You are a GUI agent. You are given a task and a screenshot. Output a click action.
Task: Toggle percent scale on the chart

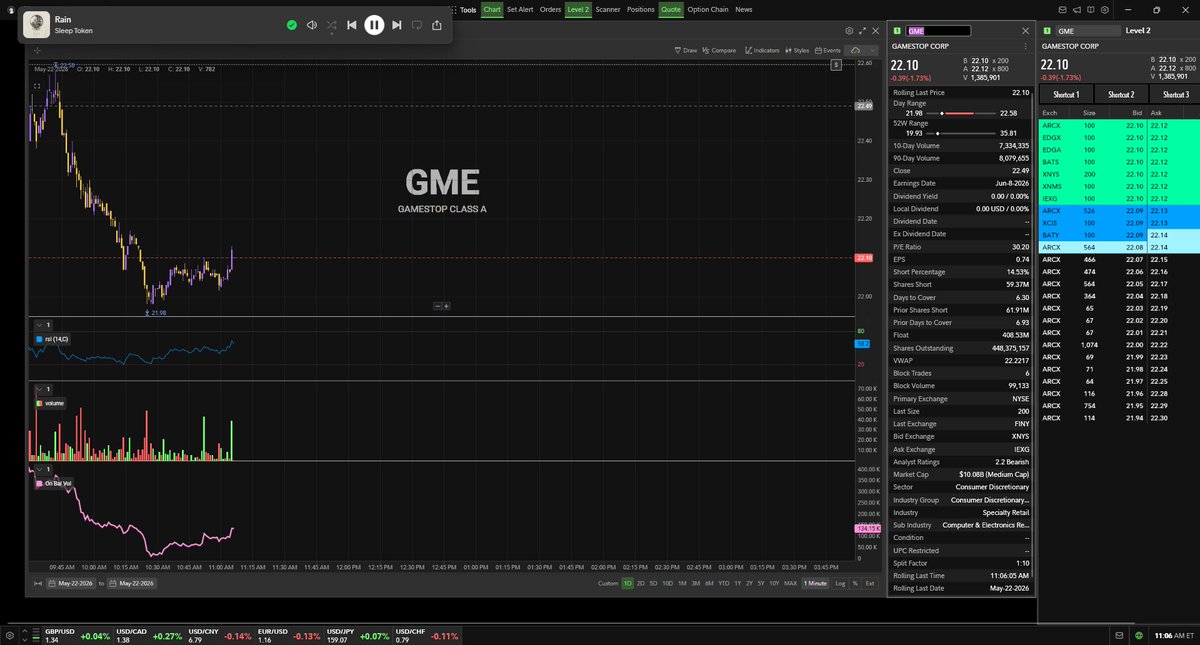(855, 583)
